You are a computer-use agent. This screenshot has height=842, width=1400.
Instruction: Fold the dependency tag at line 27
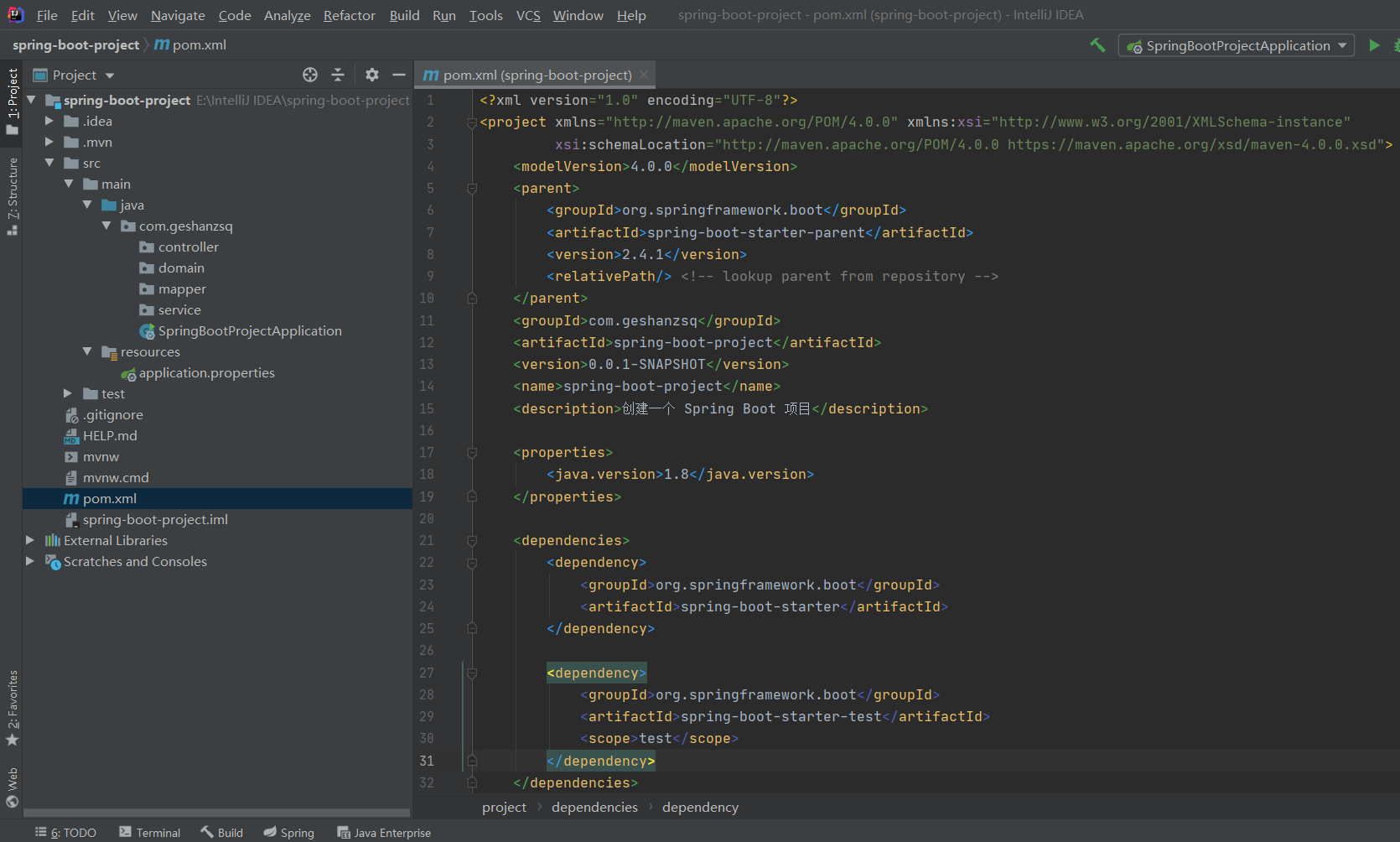point(472,673)
